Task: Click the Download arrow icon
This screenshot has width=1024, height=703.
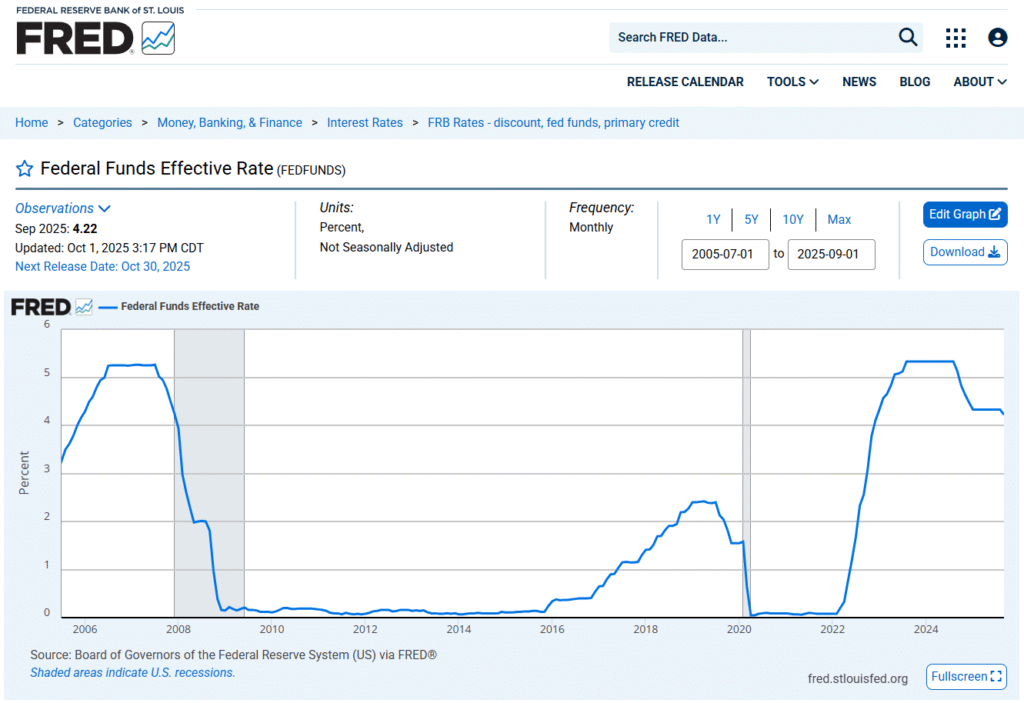Action: coord(964,252)
